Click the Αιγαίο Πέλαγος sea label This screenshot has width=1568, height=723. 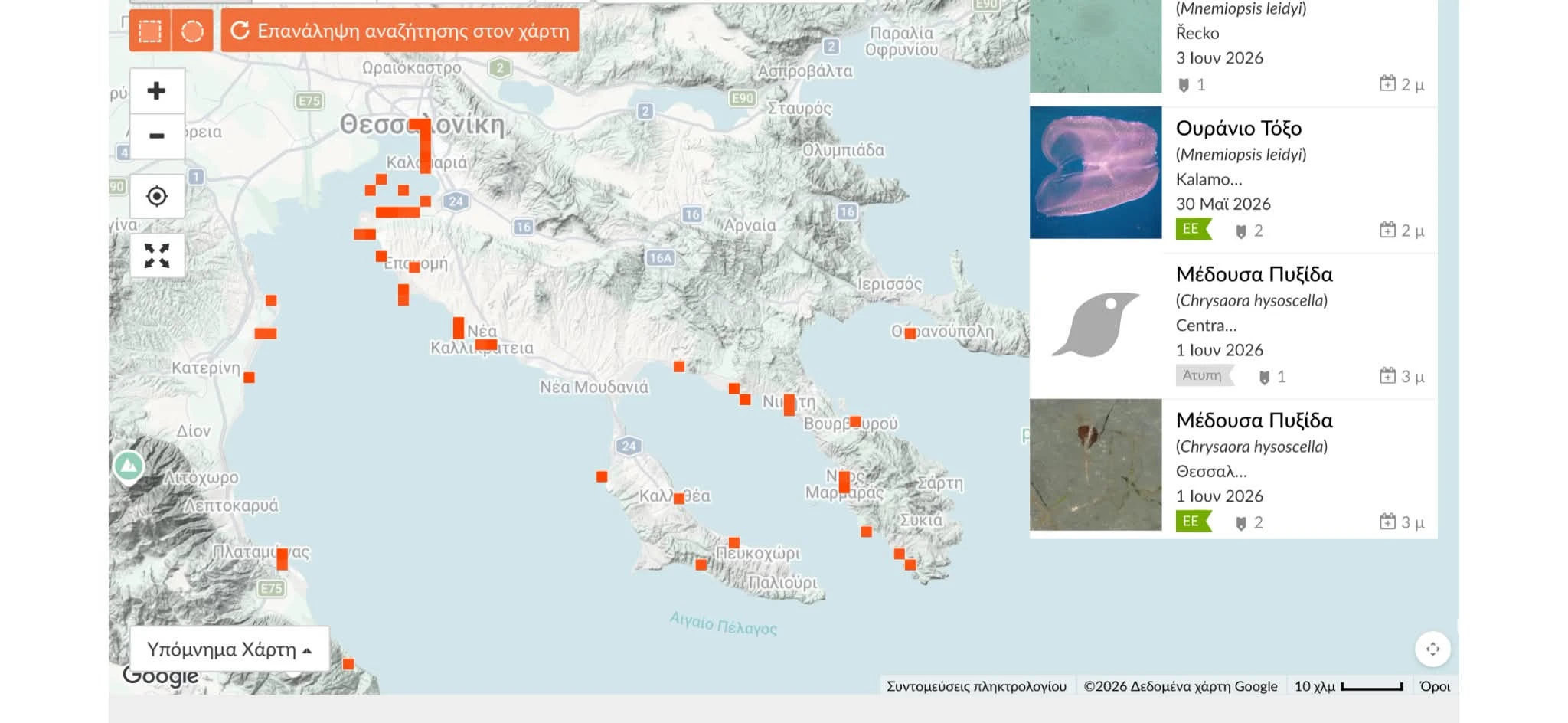pyautogui.click(x=724, y=623)
